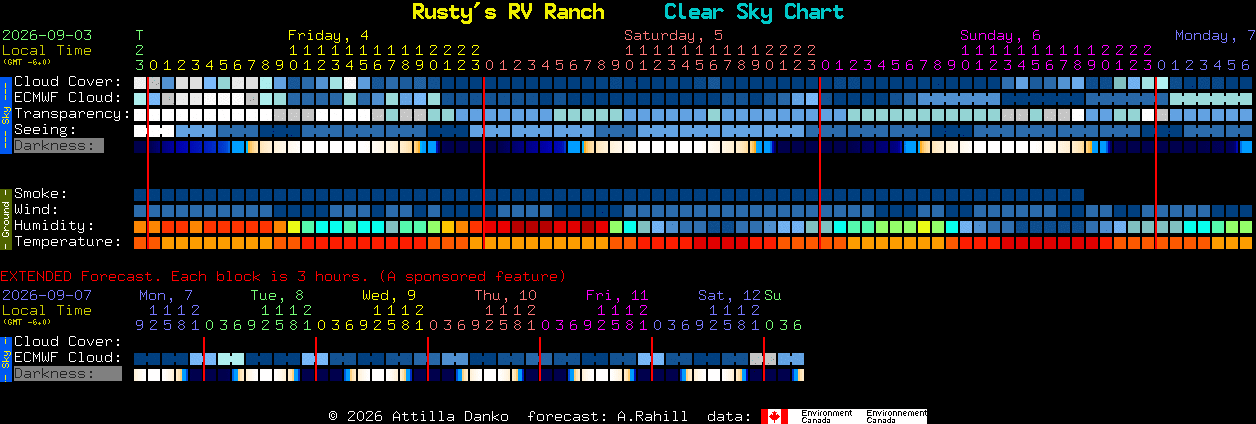Click the Canadian flag icon
1256x424 pixels.
[x=774, y=416]
